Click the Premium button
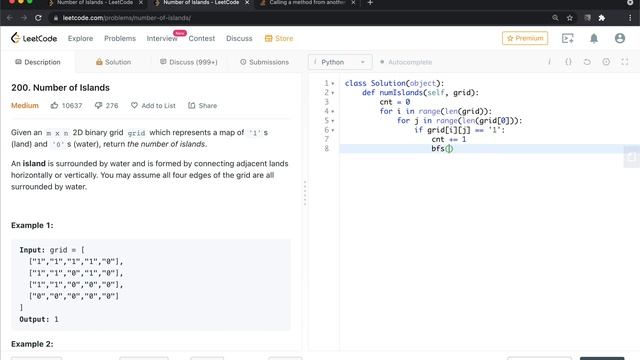 point(525,38)
